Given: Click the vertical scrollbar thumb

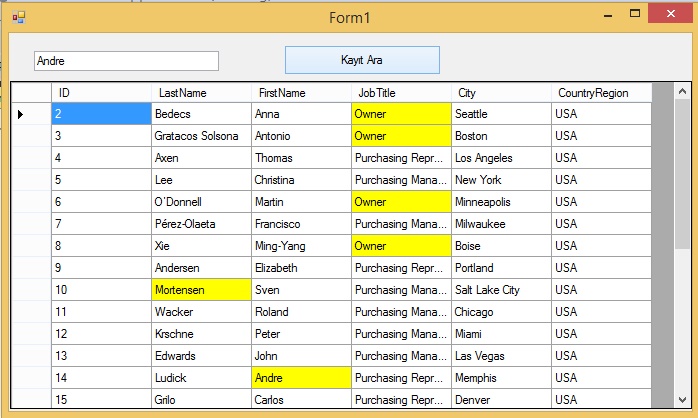Looking at the screenshot, I should click(x=682, y=174).
